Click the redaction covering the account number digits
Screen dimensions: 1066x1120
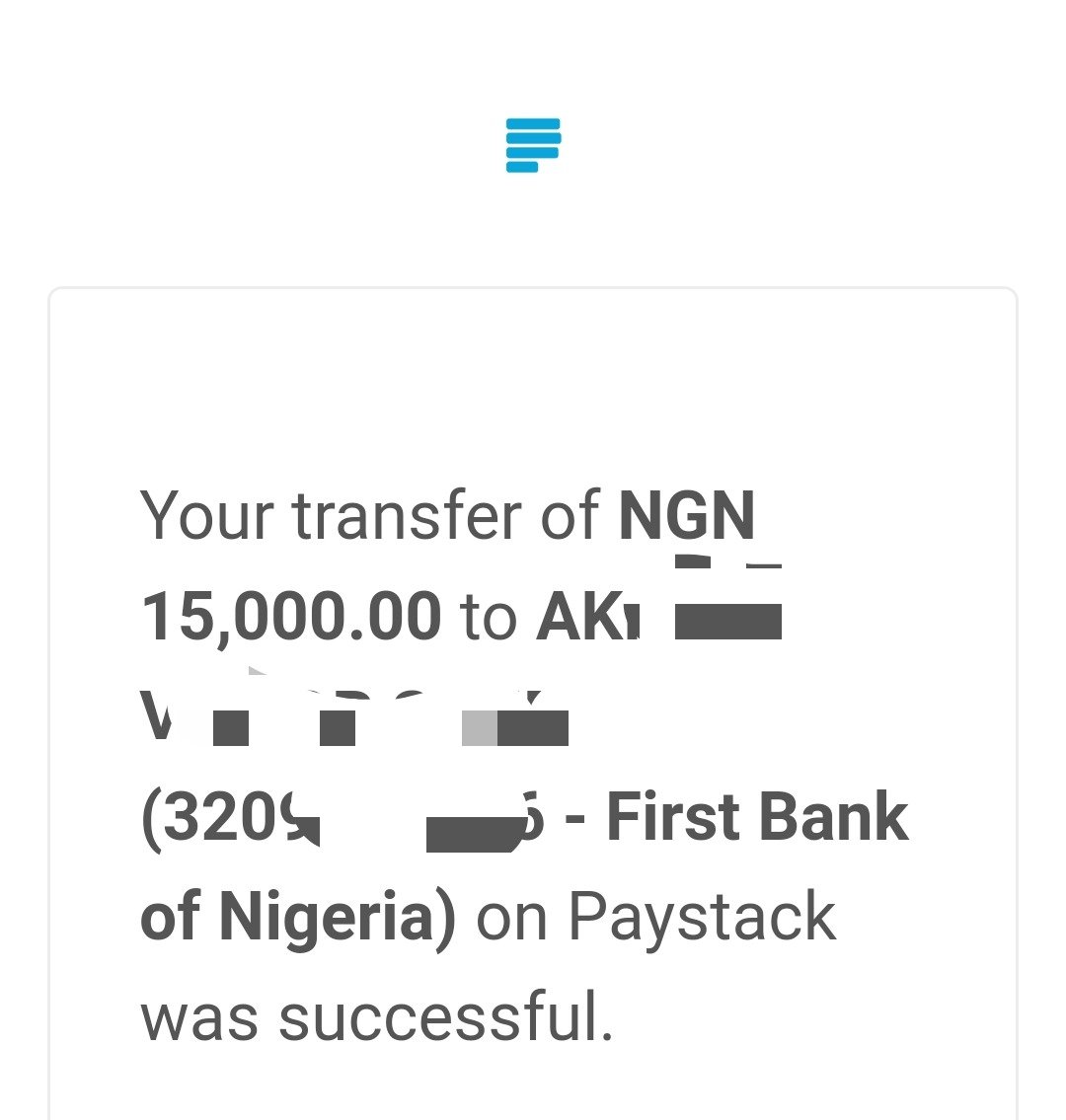473,834
